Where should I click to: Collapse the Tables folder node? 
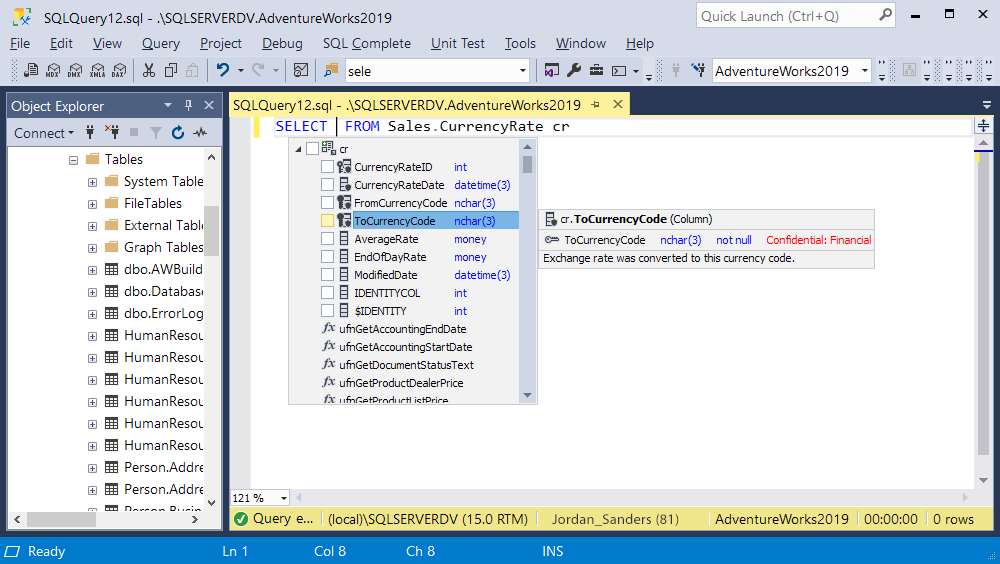point(73,160)
